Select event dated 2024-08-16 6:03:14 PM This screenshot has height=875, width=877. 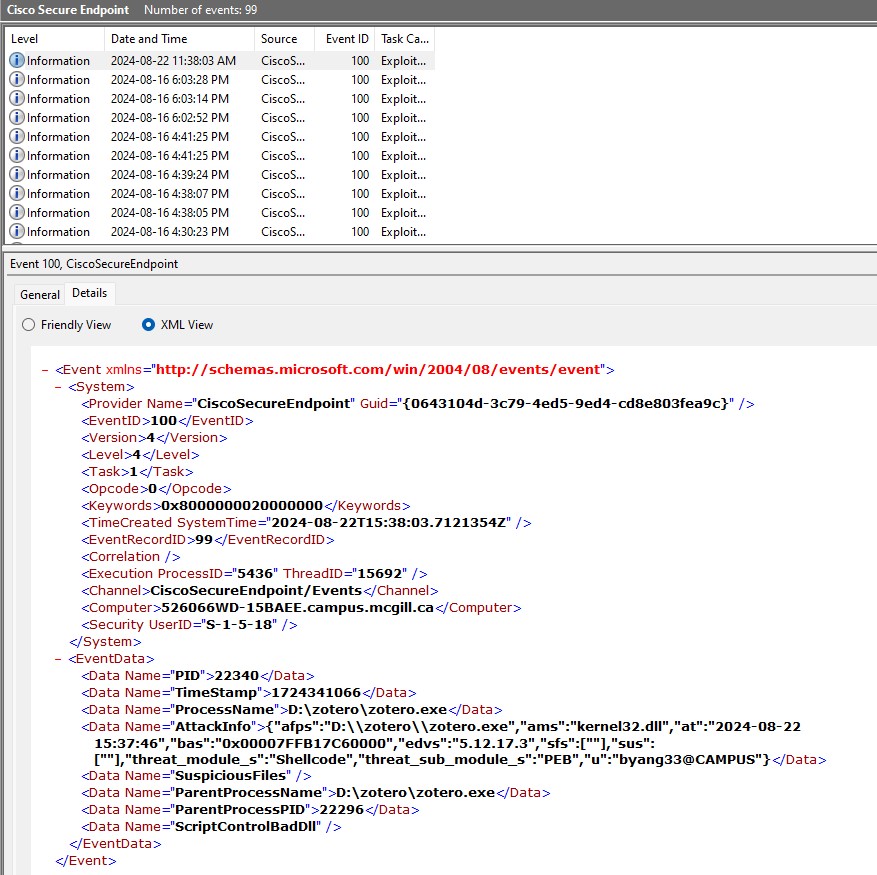(220, 98)
